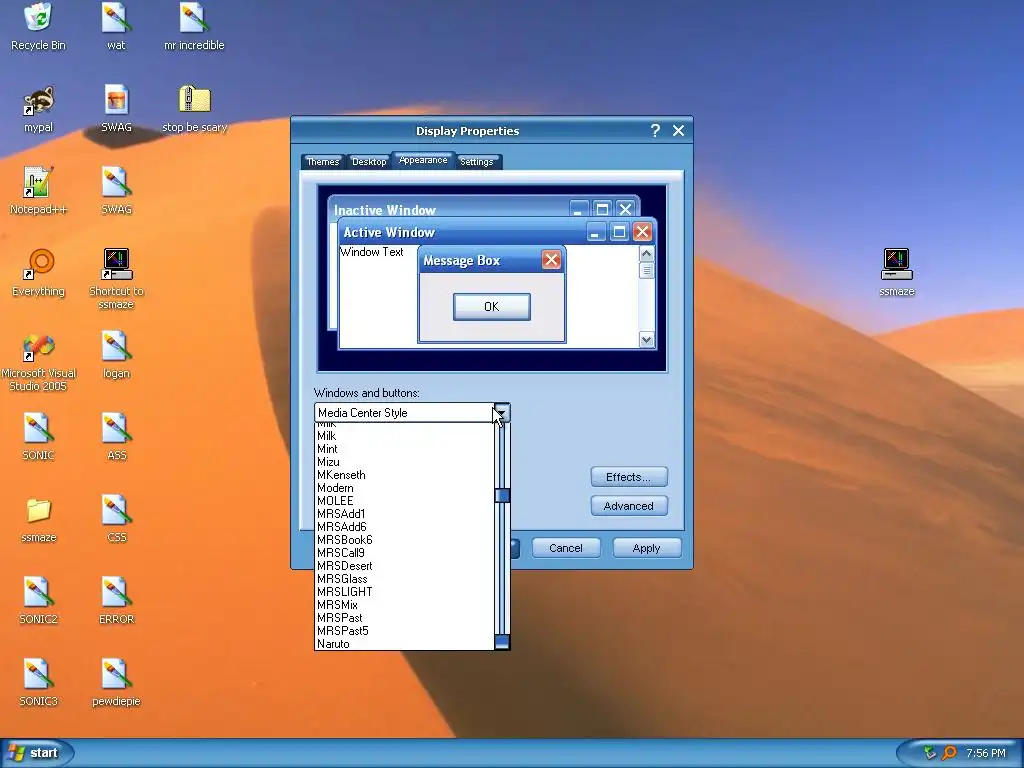The height and width of the screenshot is (768, 1024).
Task: Click the style list scroll down arrow
Action: click(x=502, y=642)
